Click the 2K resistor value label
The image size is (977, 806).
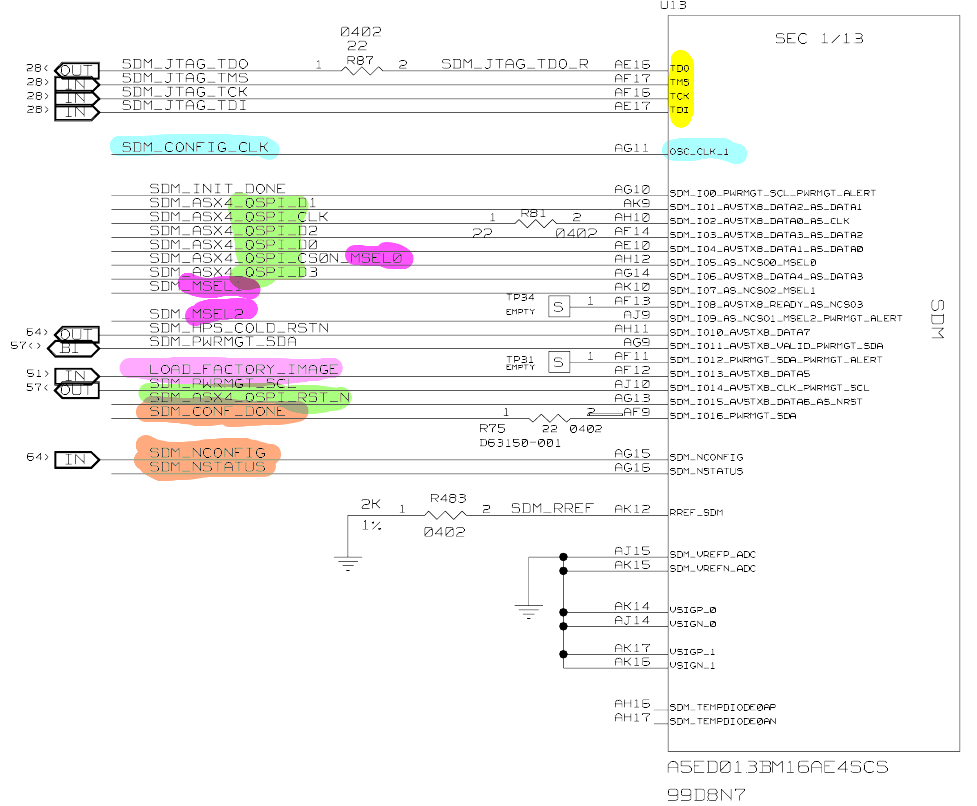pos(371,504)
